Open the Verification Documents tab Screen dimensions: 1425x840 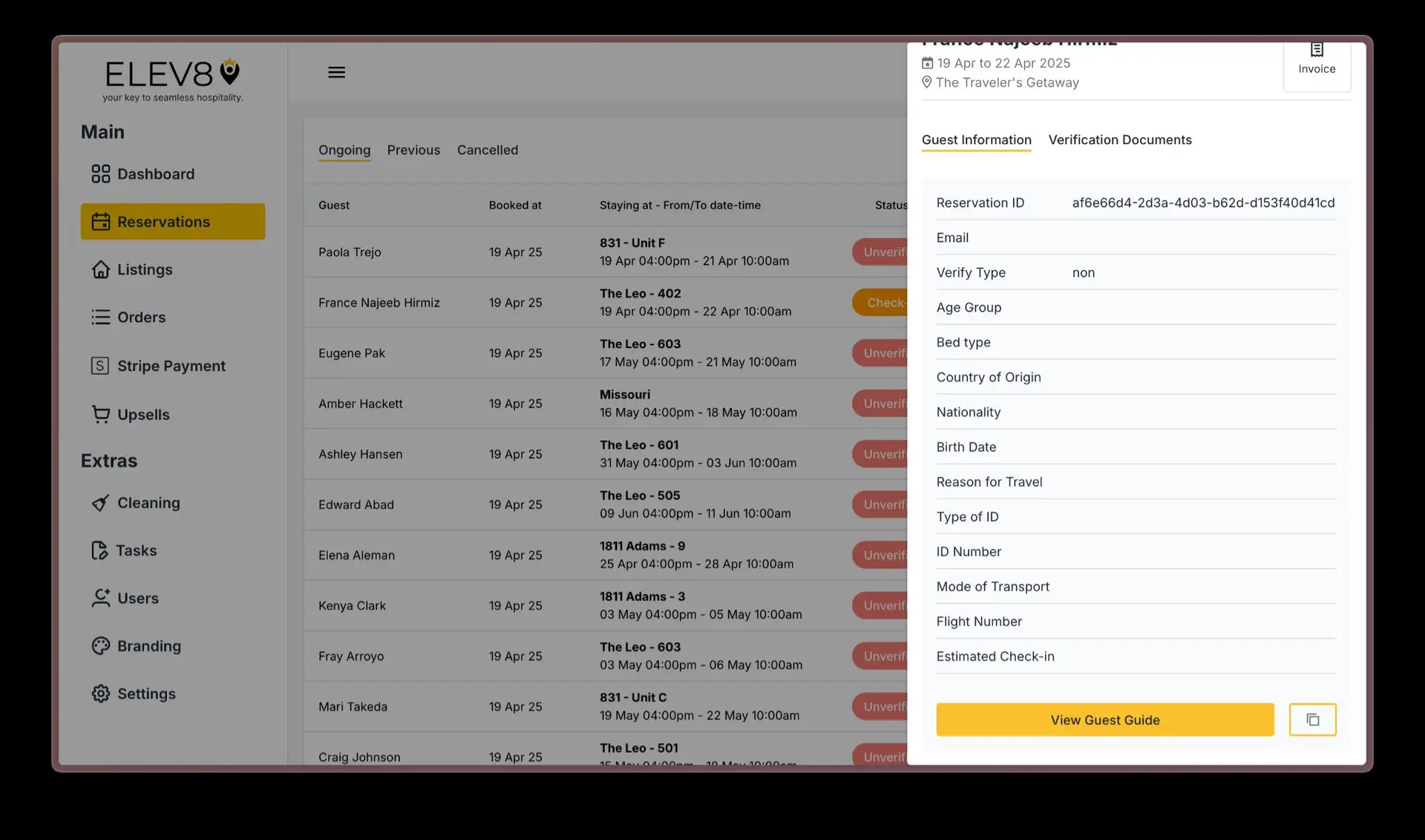click(x=1120, y=140)
